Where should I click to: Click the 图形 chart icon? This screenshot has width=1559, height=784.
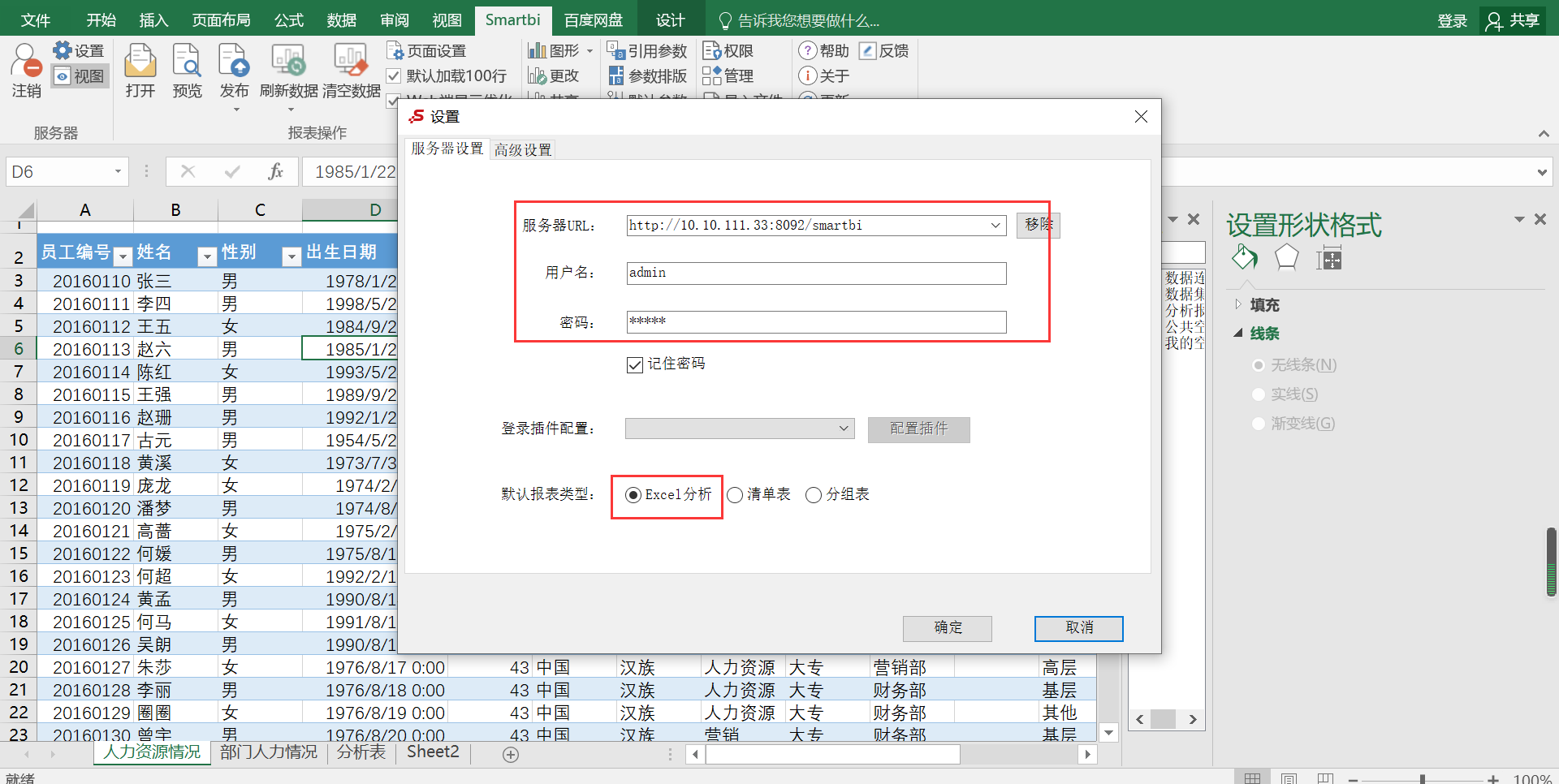(x=537, y=51)
